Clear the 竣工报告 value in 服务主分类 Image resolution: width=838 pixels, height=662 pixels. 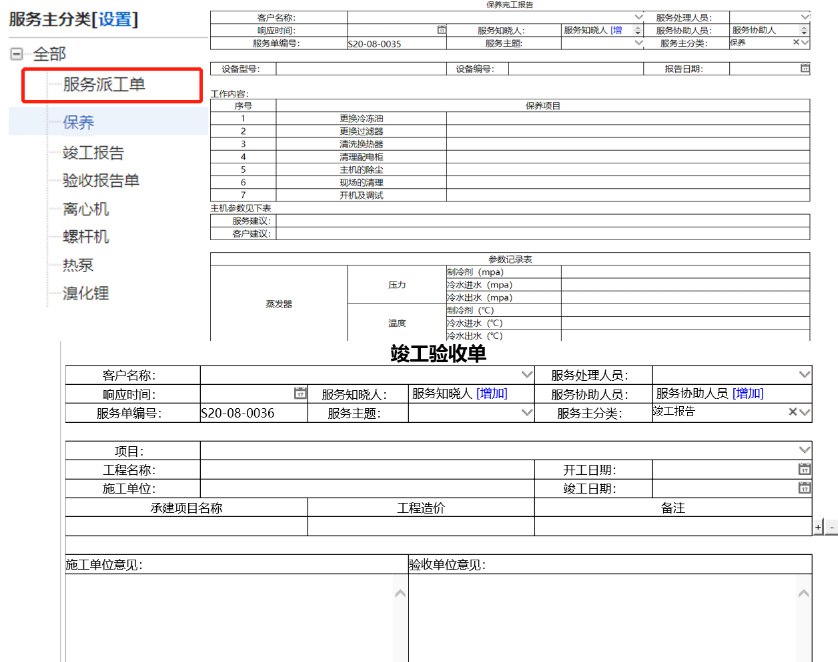point(792,412)
